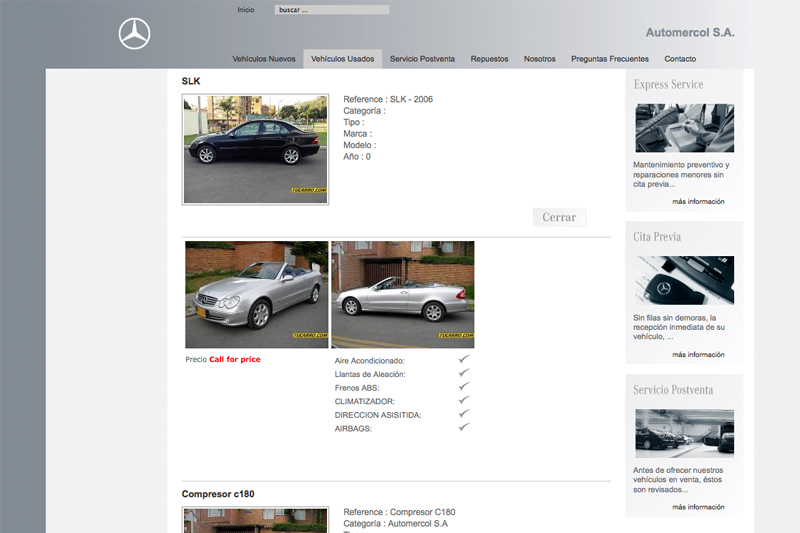Click más información under Express Service
Screen dimensions: 800x533
698,201
